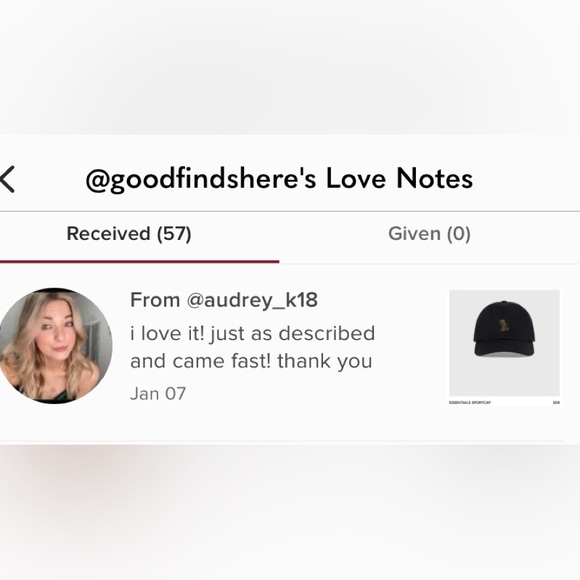Screen dimensions: 580x580
Task: Click the maroon underline below Received tab
Action: coord(139,262)
